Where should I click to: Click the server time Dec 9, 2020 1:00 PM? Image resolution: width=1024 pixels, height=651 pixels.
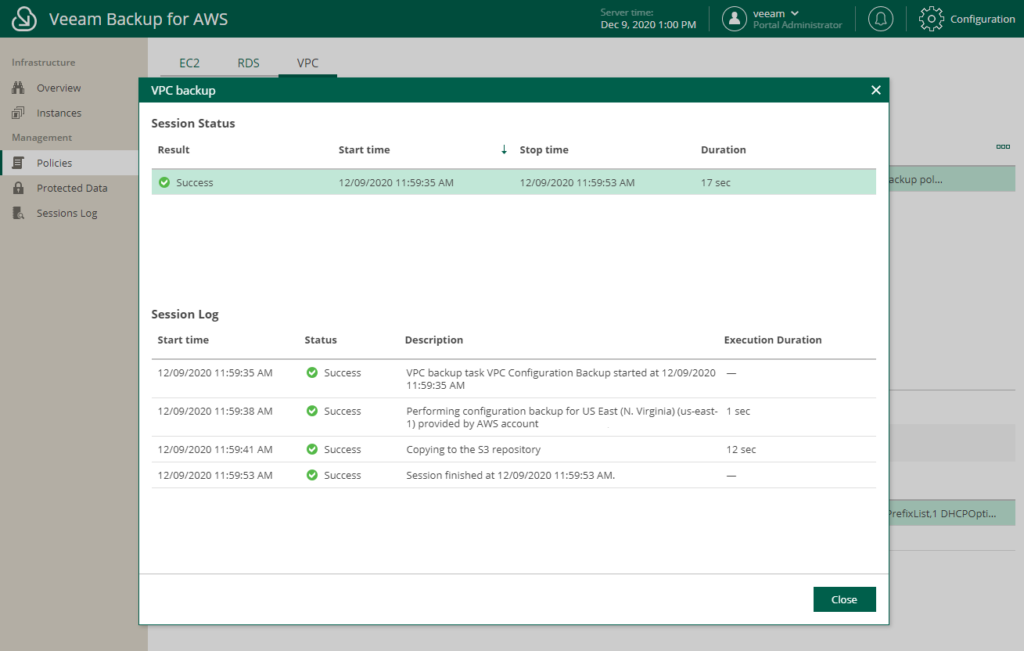point(648,25)
